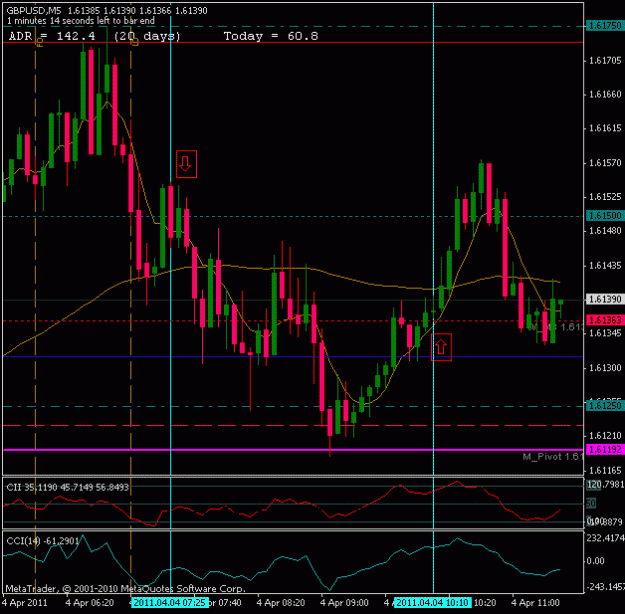Click the current price tag 1.61390

605,299
